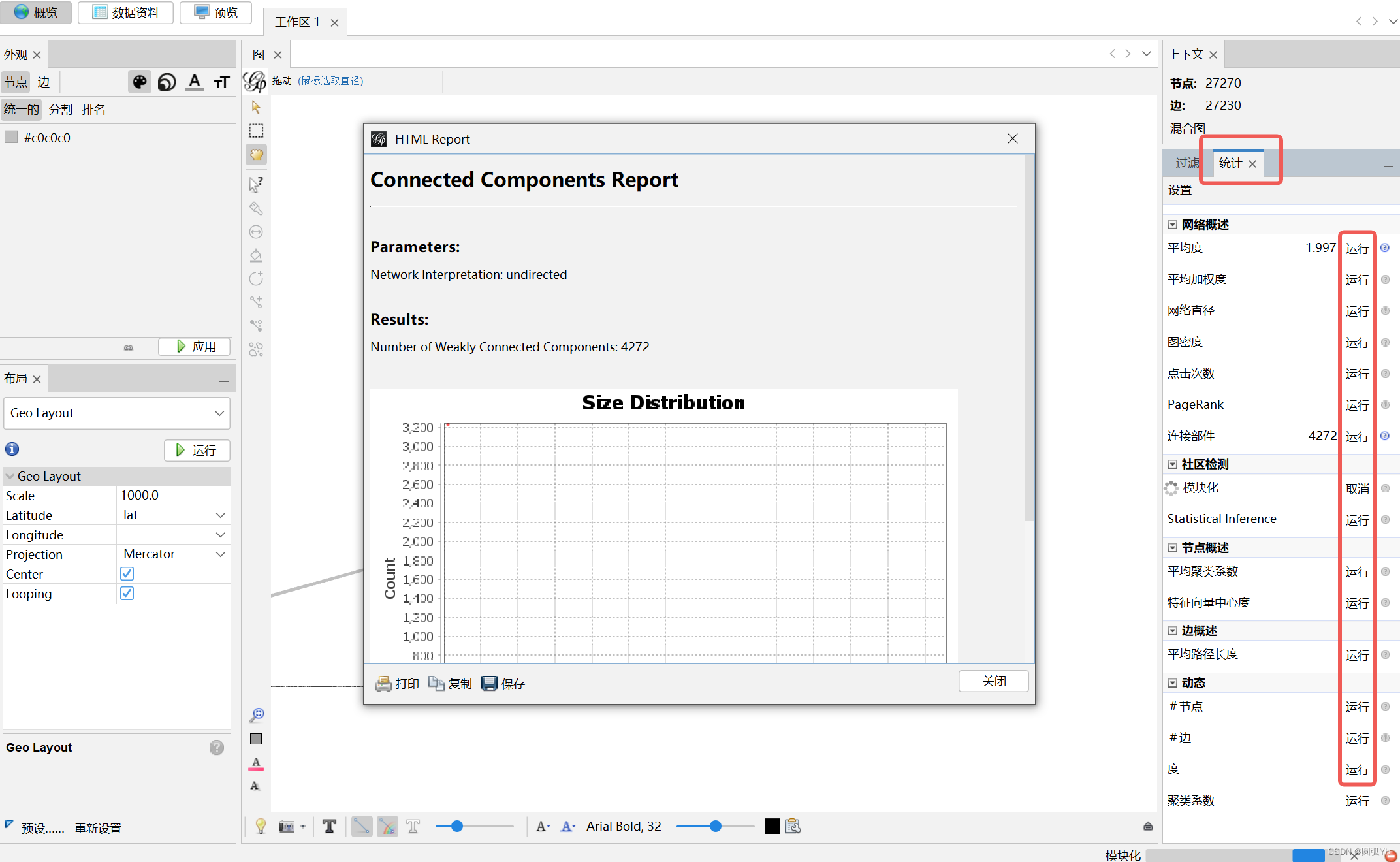
Task: Open the Geo Layout dropdown
Action: click(117, 413)
